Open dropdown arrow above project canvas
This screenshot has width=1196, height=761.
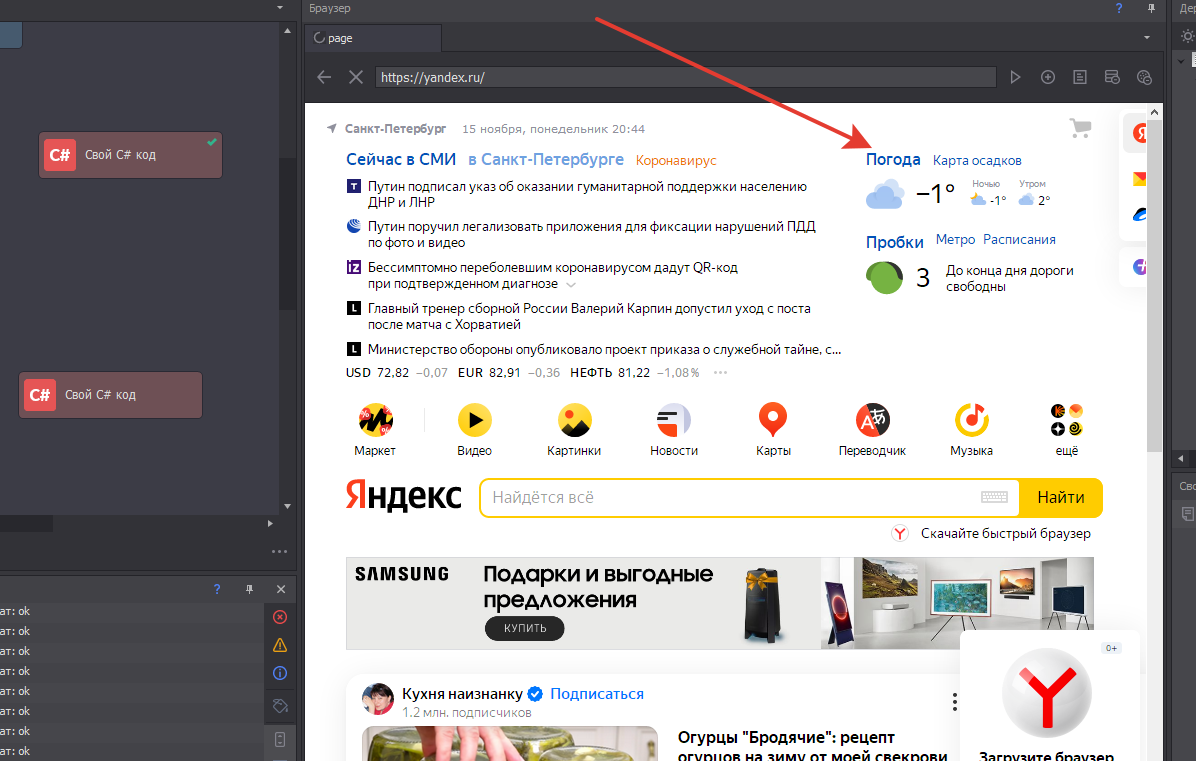(x=280, y=8)
